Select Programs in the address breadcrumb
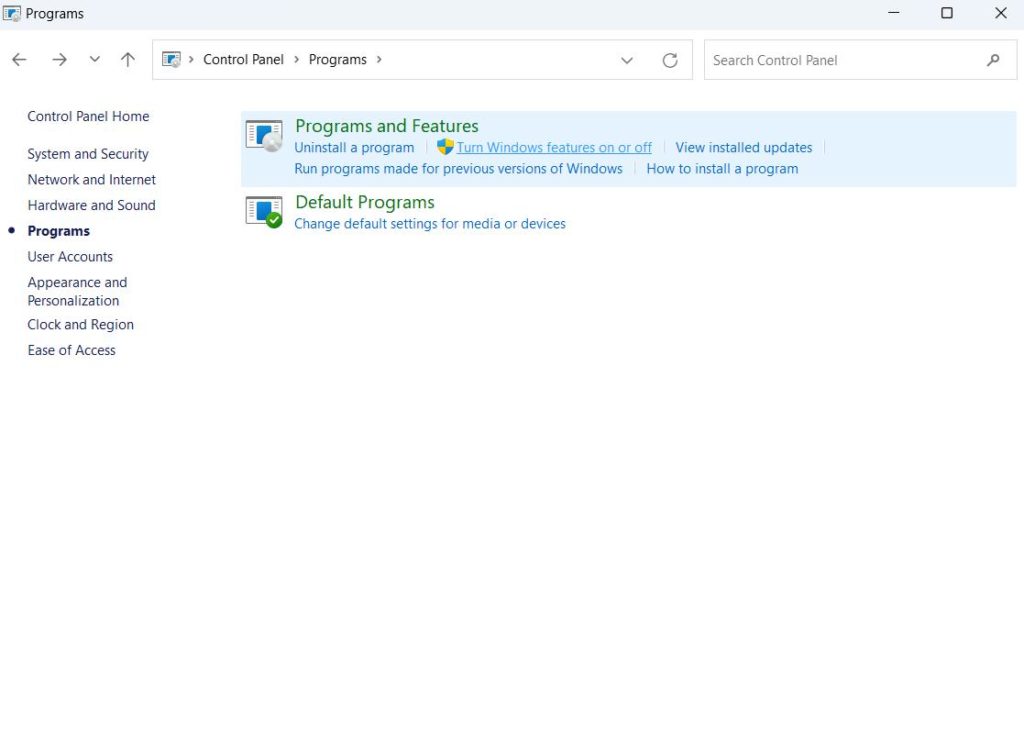This screenshot has width=1024, height=743. [338, 59]
